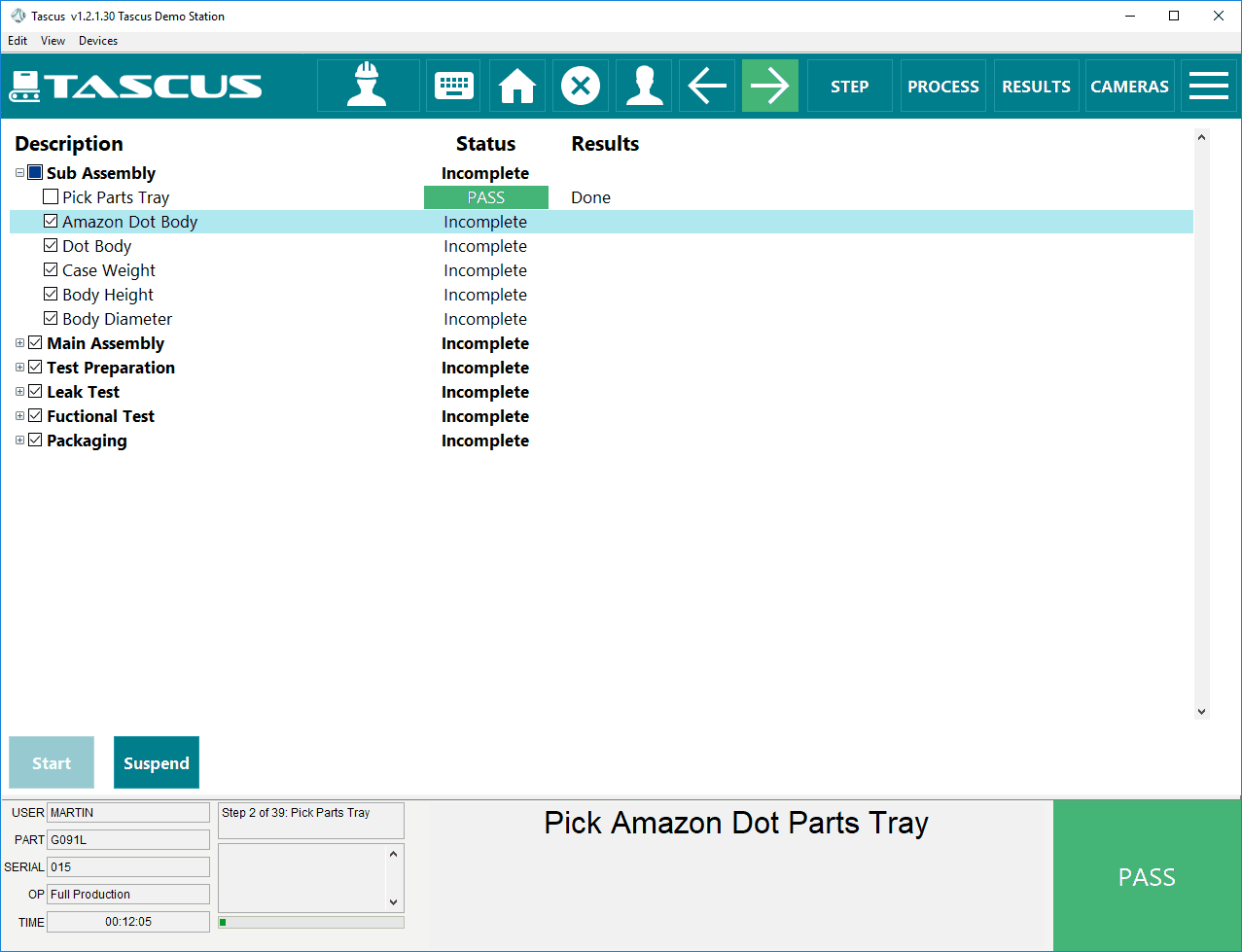
Task: Expand the Fuctional Test tree node
Action: (19, 416)
